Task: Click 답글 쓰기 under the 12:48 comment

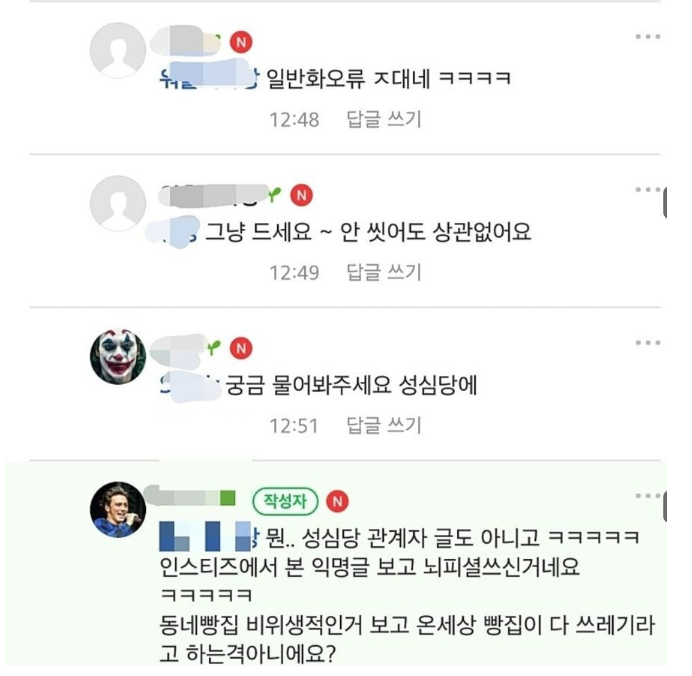Action: pos(384,119)
